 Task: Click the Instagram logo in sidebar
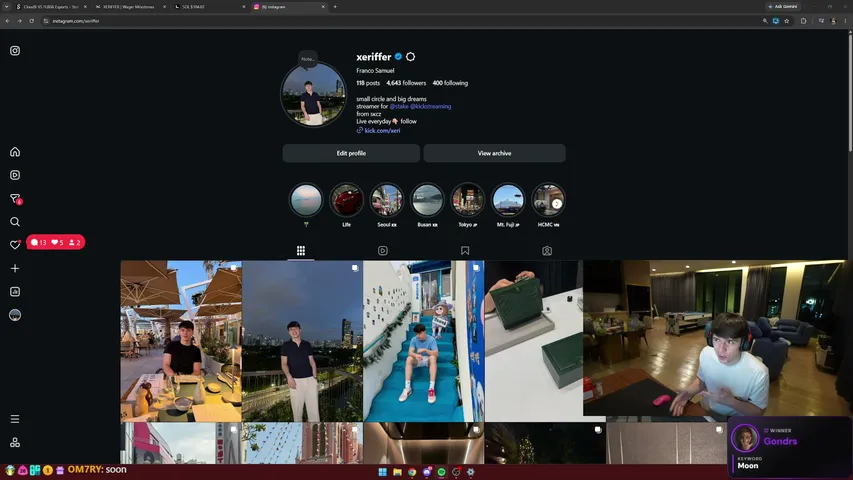point(15,51)
